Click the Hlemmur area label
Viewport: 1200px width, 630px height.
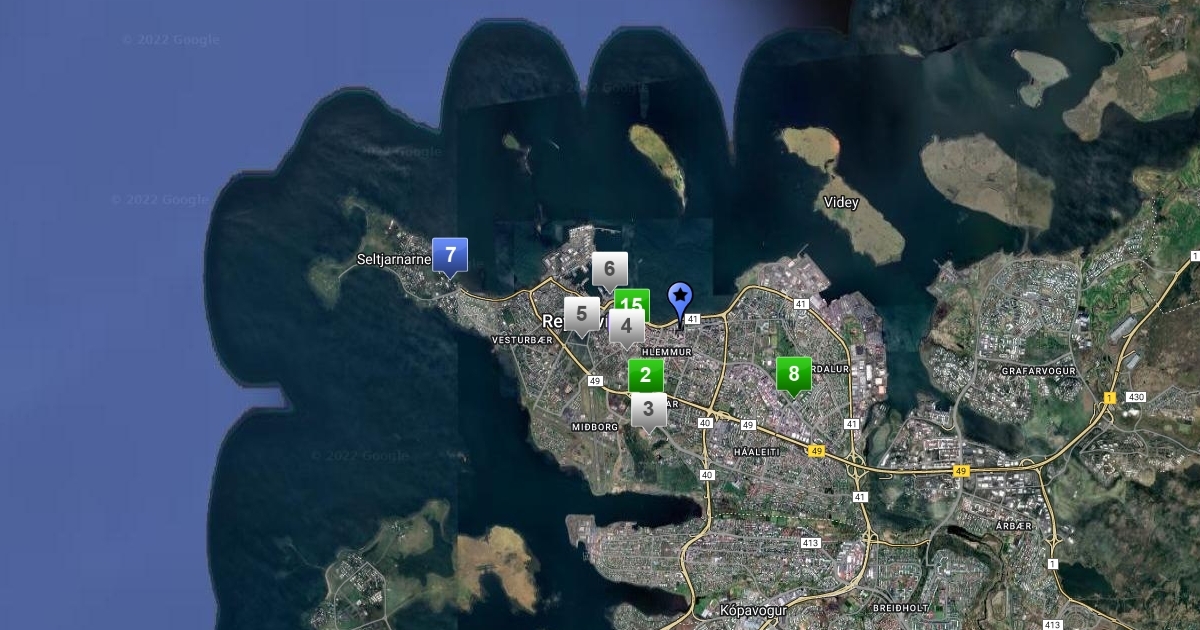(667, 352)
